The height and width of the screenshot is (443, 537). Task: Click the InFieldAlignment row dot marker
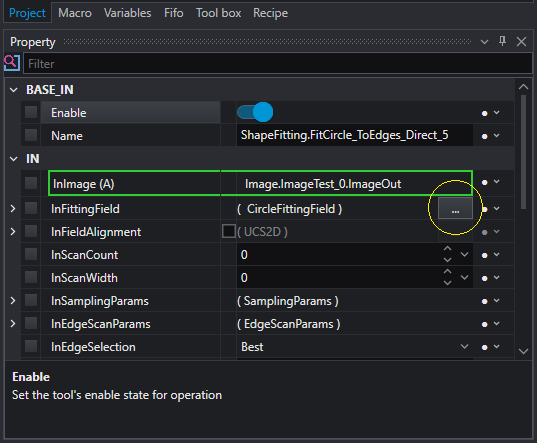(484, 232)
